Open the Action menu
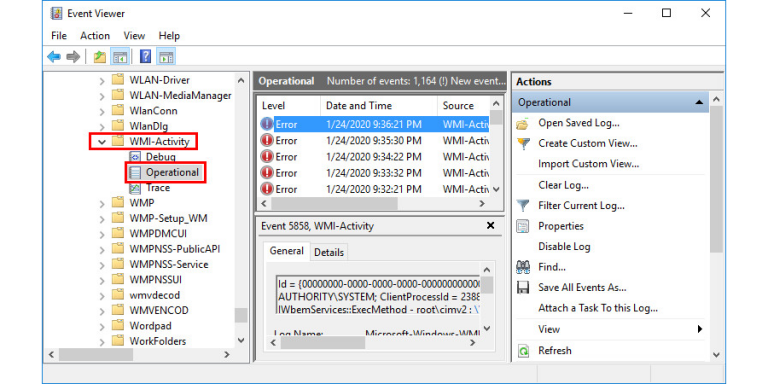The image size is (768, 384). (95, 36)
